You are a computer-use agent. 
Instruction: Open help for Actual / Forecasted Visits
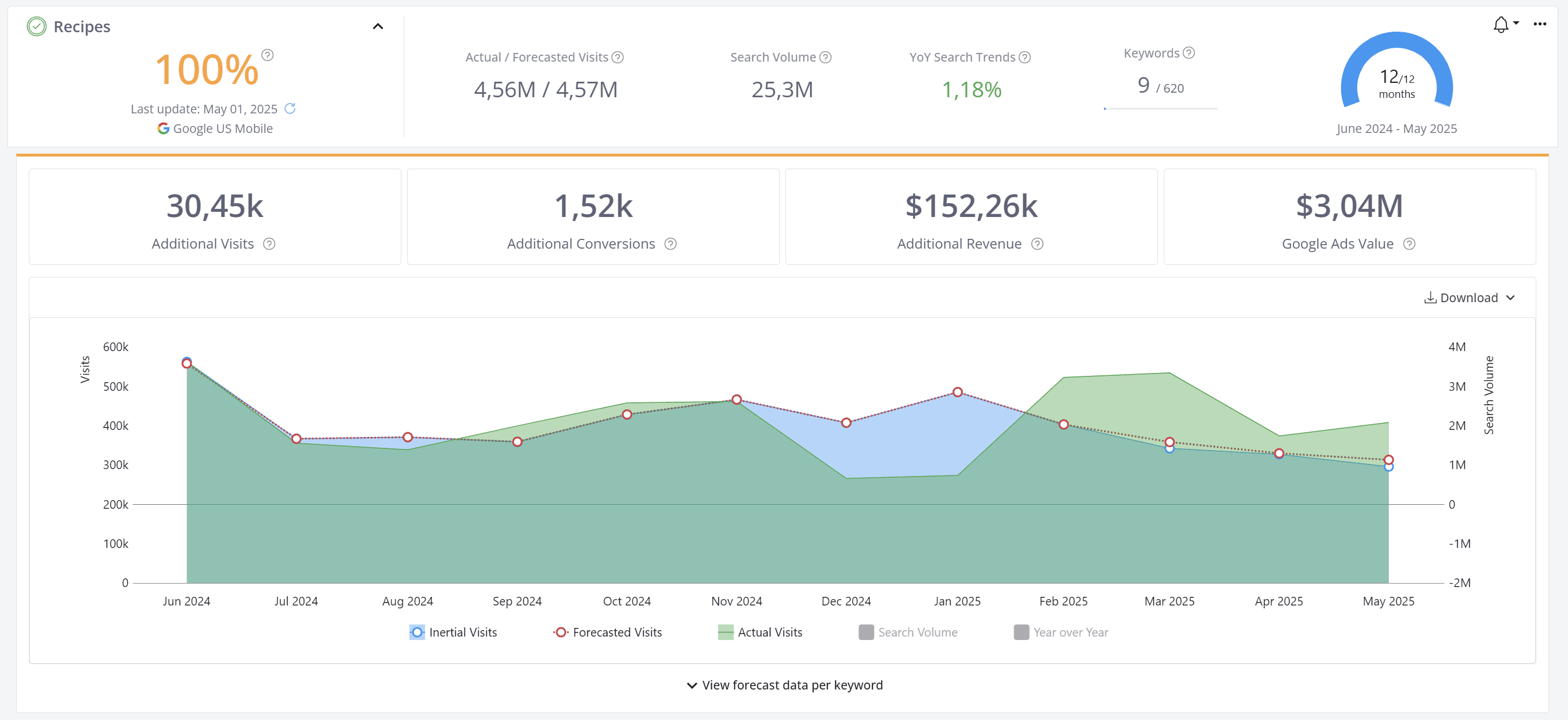tap(618, 57)
